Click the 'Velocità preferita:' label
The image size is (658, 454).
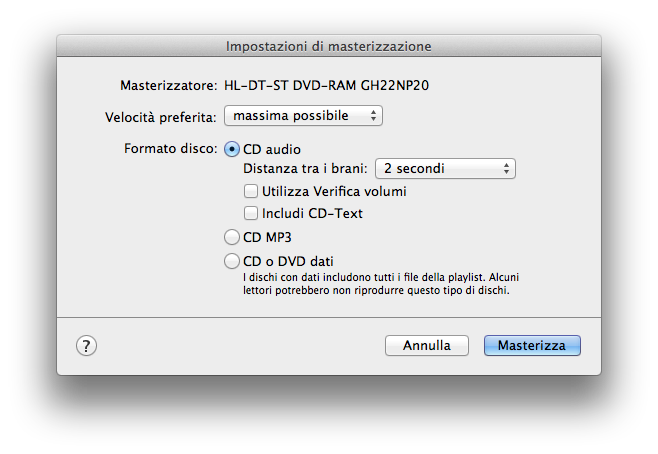(160, 117)
